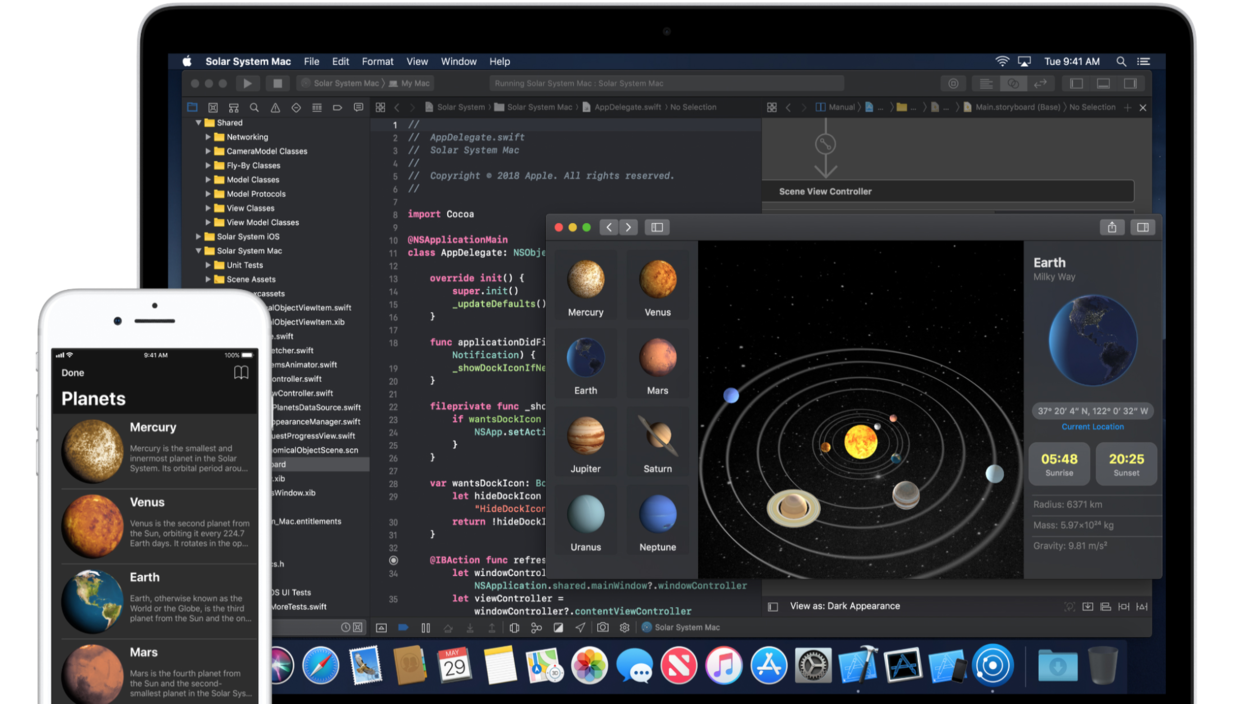This screenshot has width=1240, height=704.
Task: Switch to the Standard editor layout
Action: 986,84
